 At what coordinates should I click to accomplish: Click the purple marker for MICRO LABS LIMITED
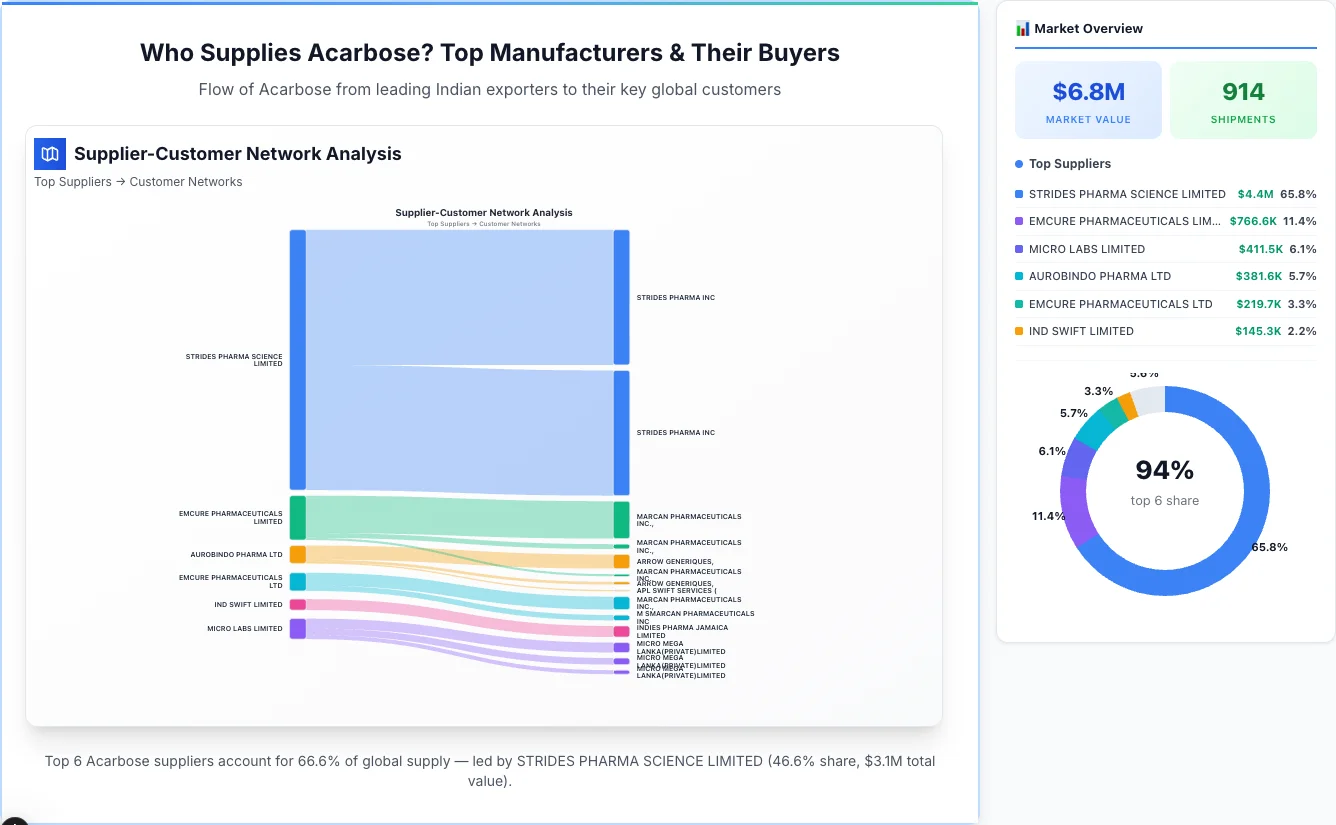1018,249
